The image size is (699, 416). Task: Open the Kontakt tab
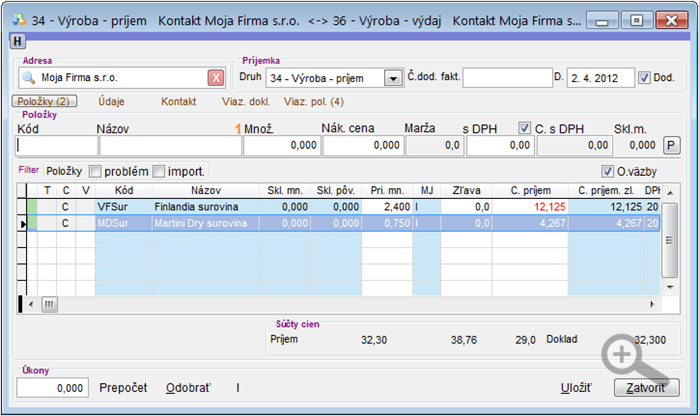tap(178, 102)
